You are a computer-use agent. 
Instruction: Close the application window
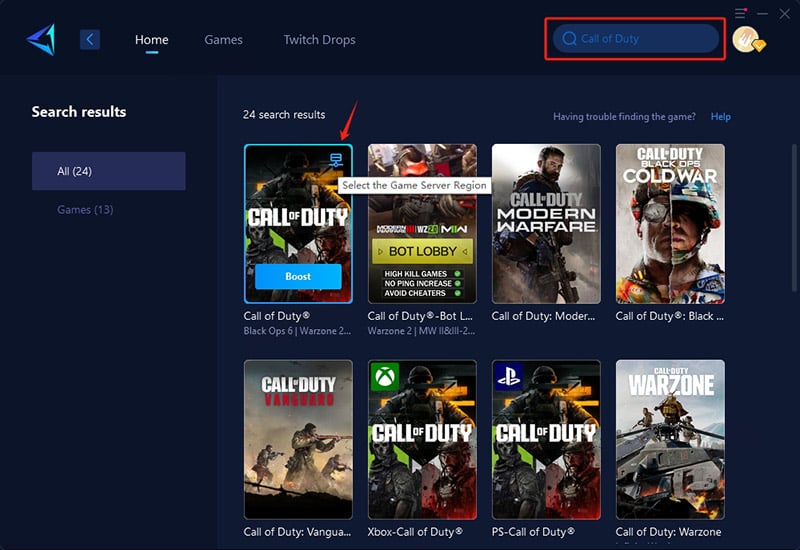pyautogui.click(x=785, y=14)
